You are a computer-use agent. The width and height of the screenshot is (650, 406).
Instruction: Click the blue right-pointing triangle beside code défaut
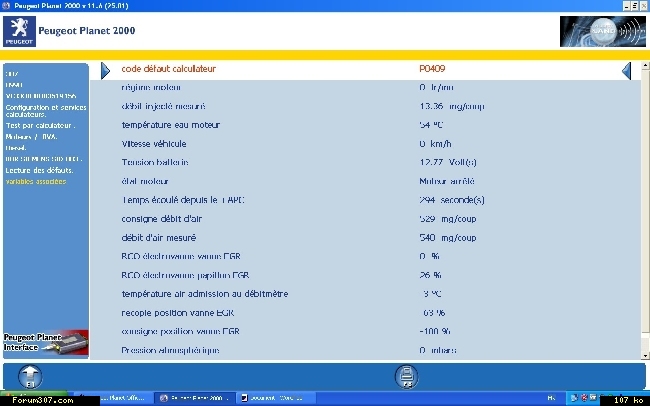[106, 71]
